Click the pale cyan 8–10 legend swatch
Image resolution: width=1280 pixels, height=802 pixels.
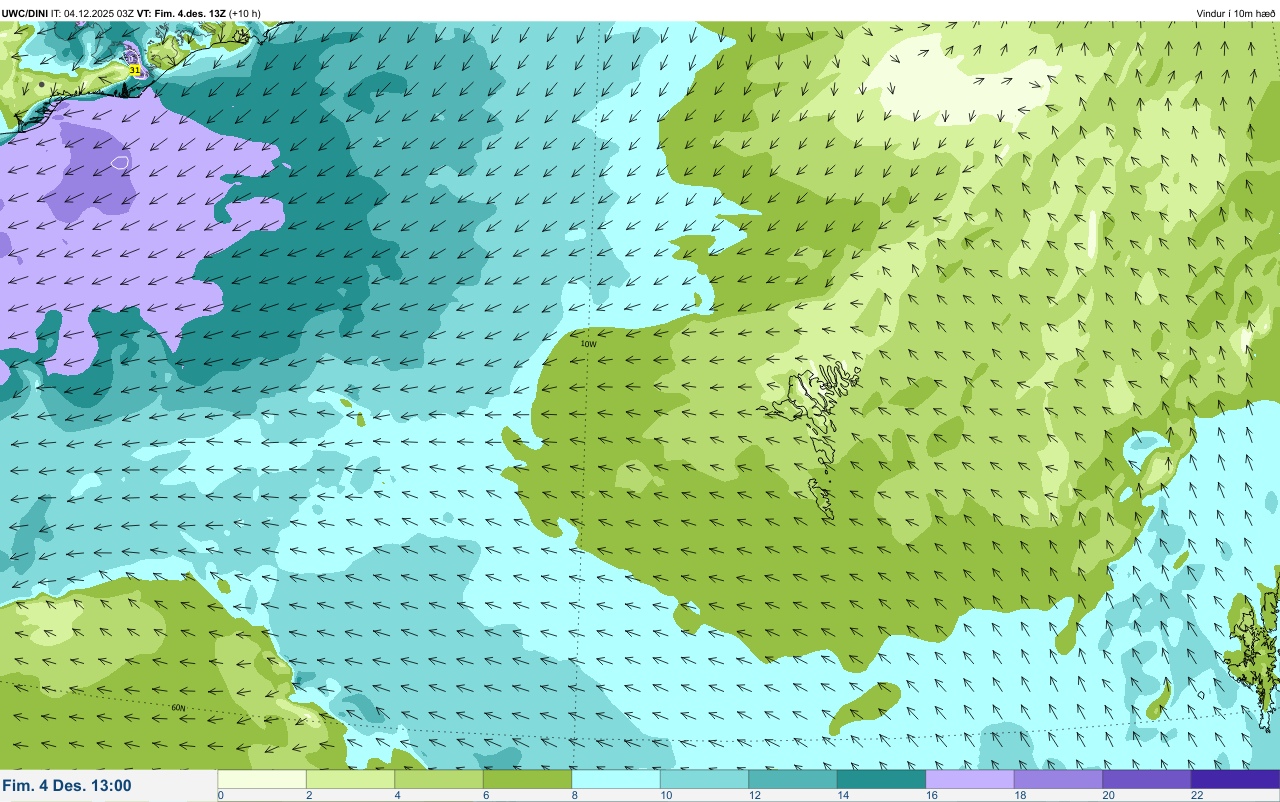[616, 779]
